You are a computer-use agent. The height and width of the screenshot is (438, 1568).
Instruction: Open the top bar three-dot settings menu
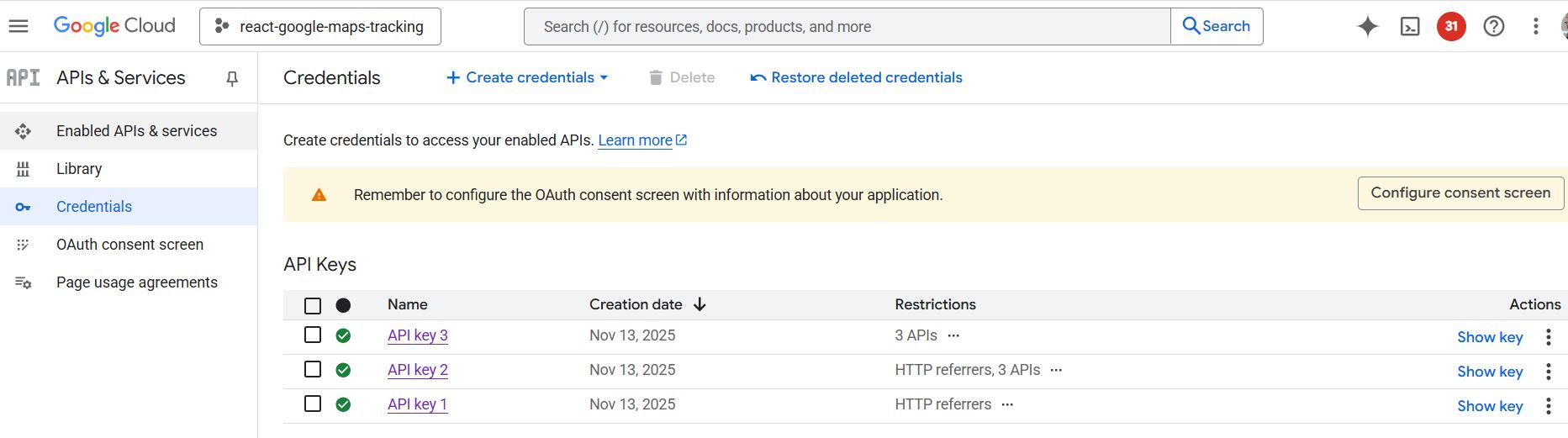point(1535,27)
